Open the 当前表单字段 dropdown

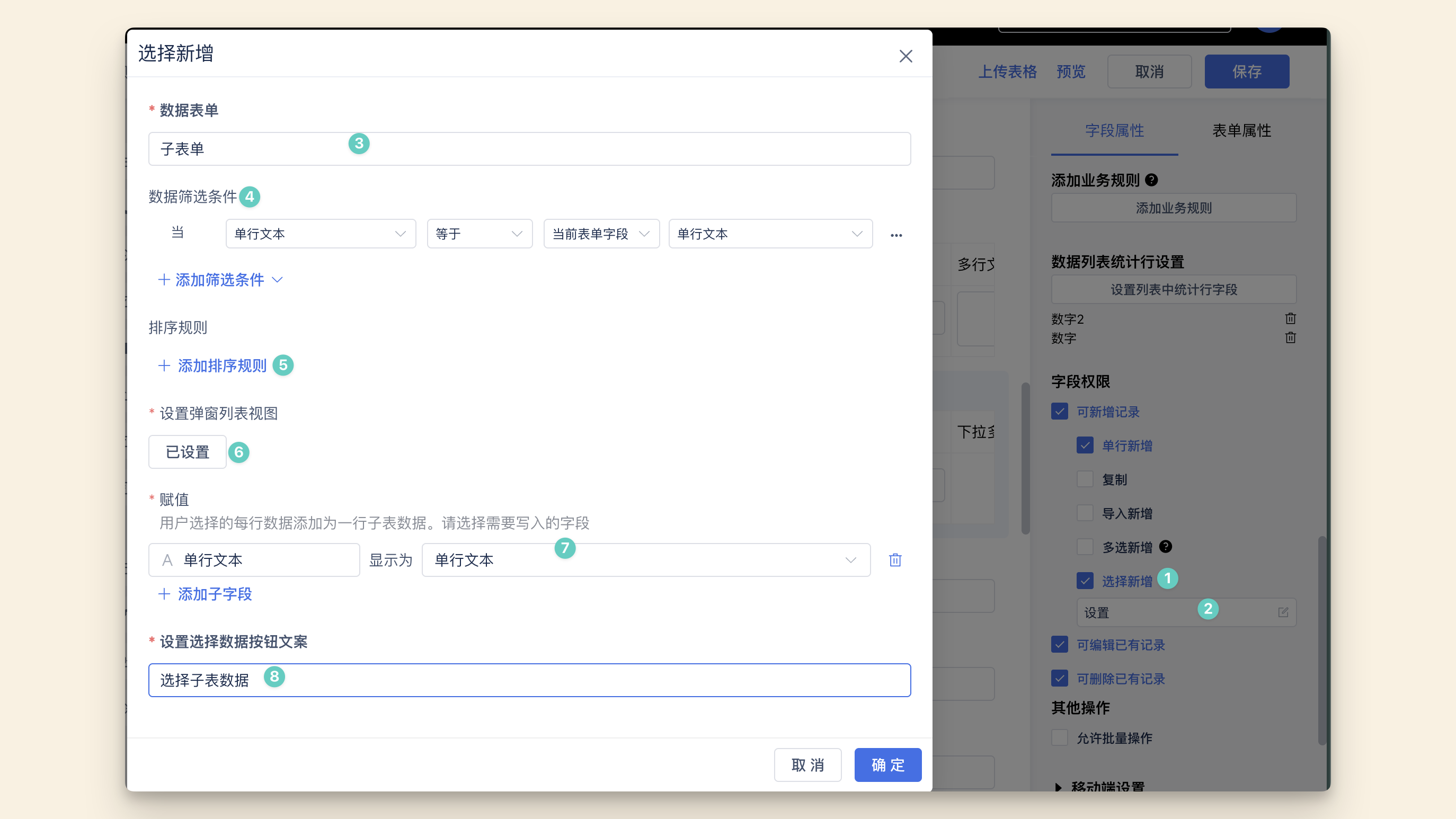601,234
